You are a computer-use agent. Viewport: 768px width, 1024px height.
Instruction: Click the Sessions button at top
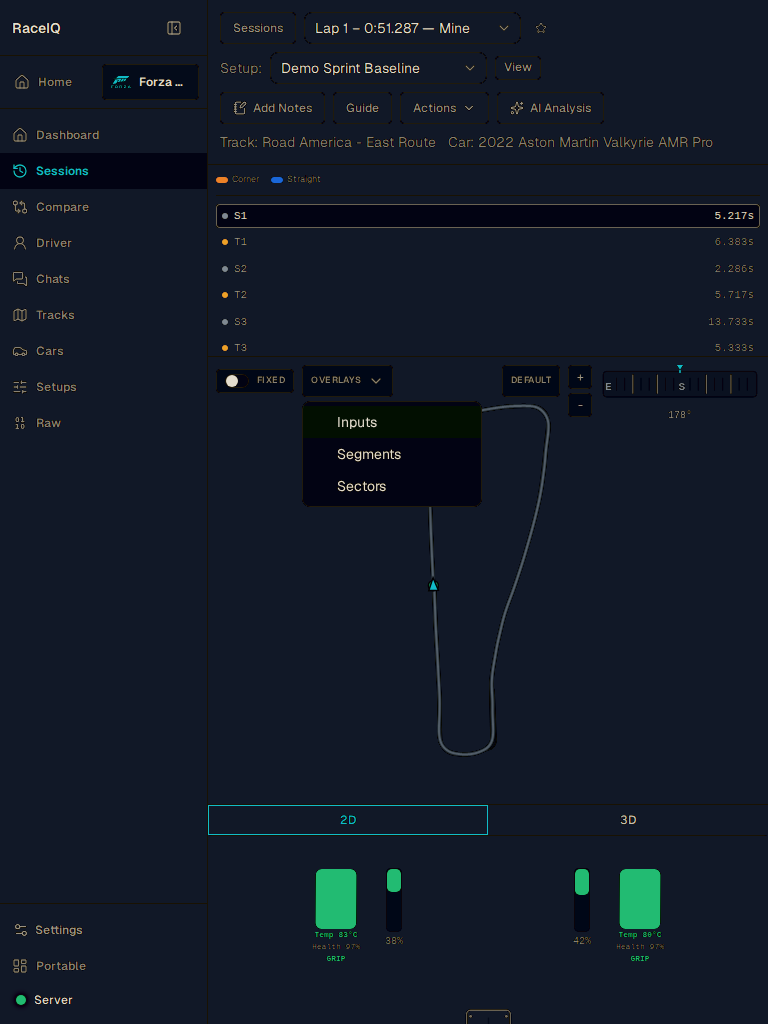point(258,28)
